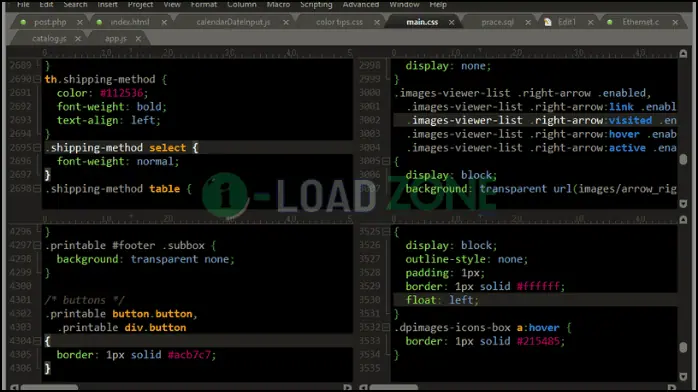The width and height of the screenshot is (698, 392).
Task: Switch to the calendarDateInput.js tab
Action: 233,22
